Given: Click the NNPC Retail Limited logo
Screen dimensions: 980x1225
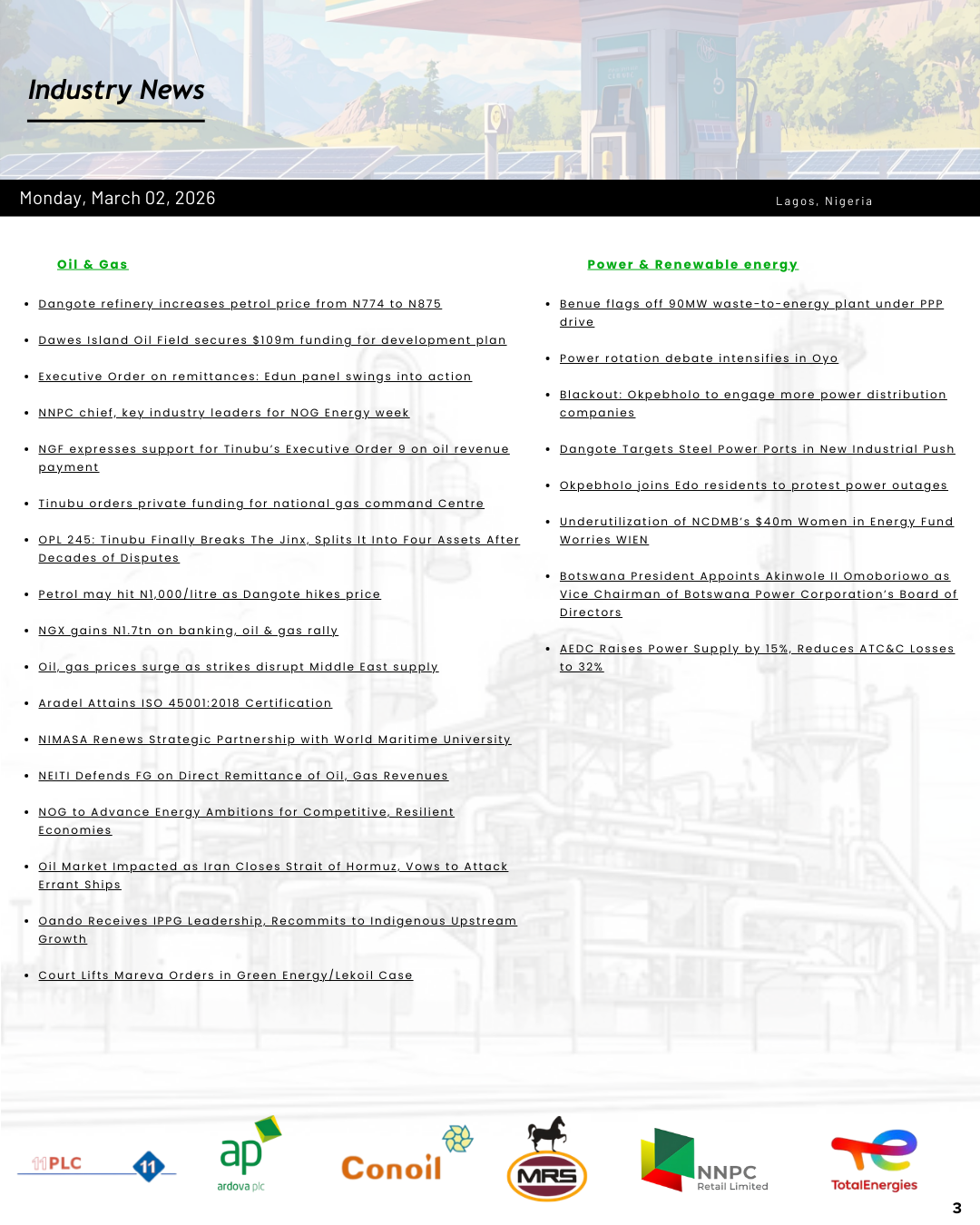Looking at the screenshot, I should tap(704, 1161).
